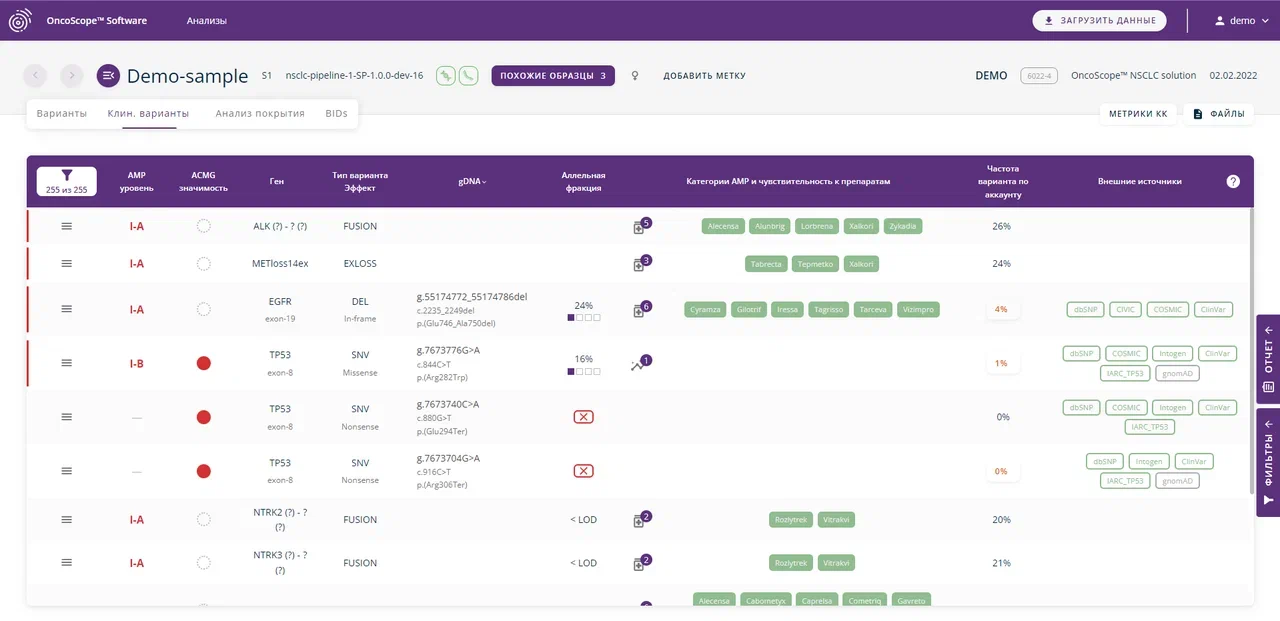The height and width of the screenshot is (621, 1280).
Task: Open the ФАЙЛЫ button
Action: point(1218,114)
